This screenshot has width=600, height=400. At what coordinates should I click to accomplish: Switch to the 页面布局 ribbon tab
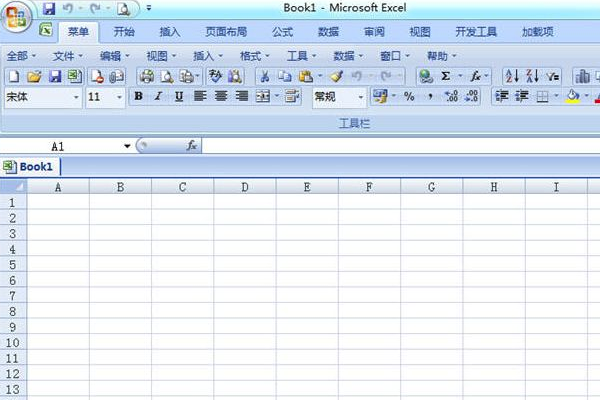[x=226, y=32]
